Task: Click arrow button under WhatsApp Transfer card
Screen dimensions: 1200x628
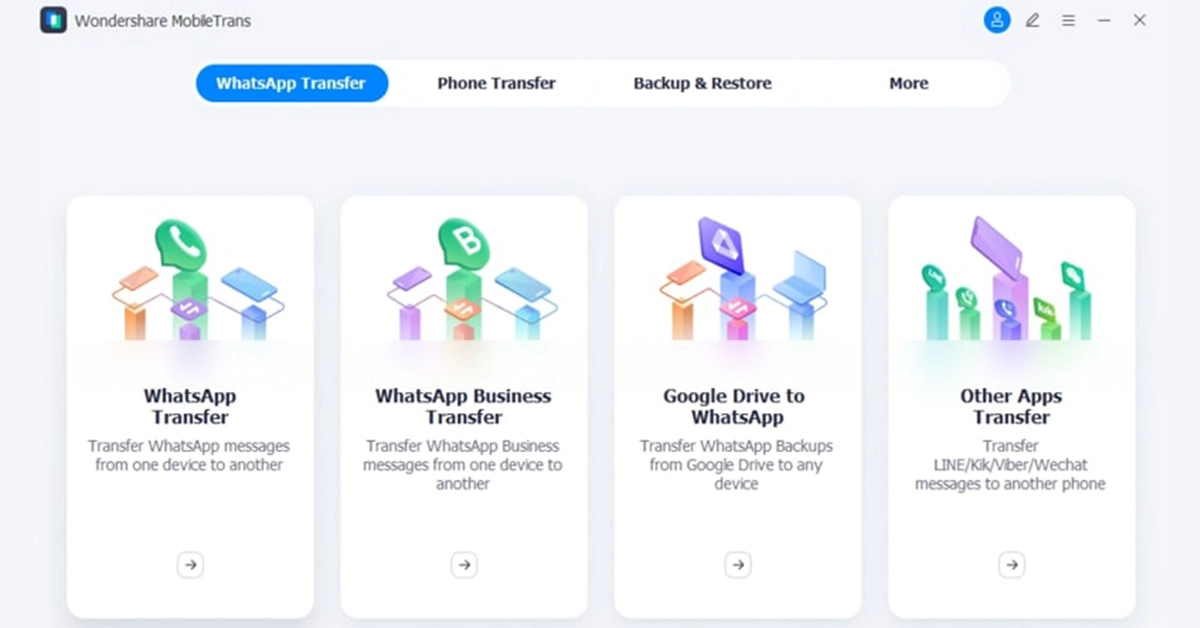Action: [x=190, y=565]
